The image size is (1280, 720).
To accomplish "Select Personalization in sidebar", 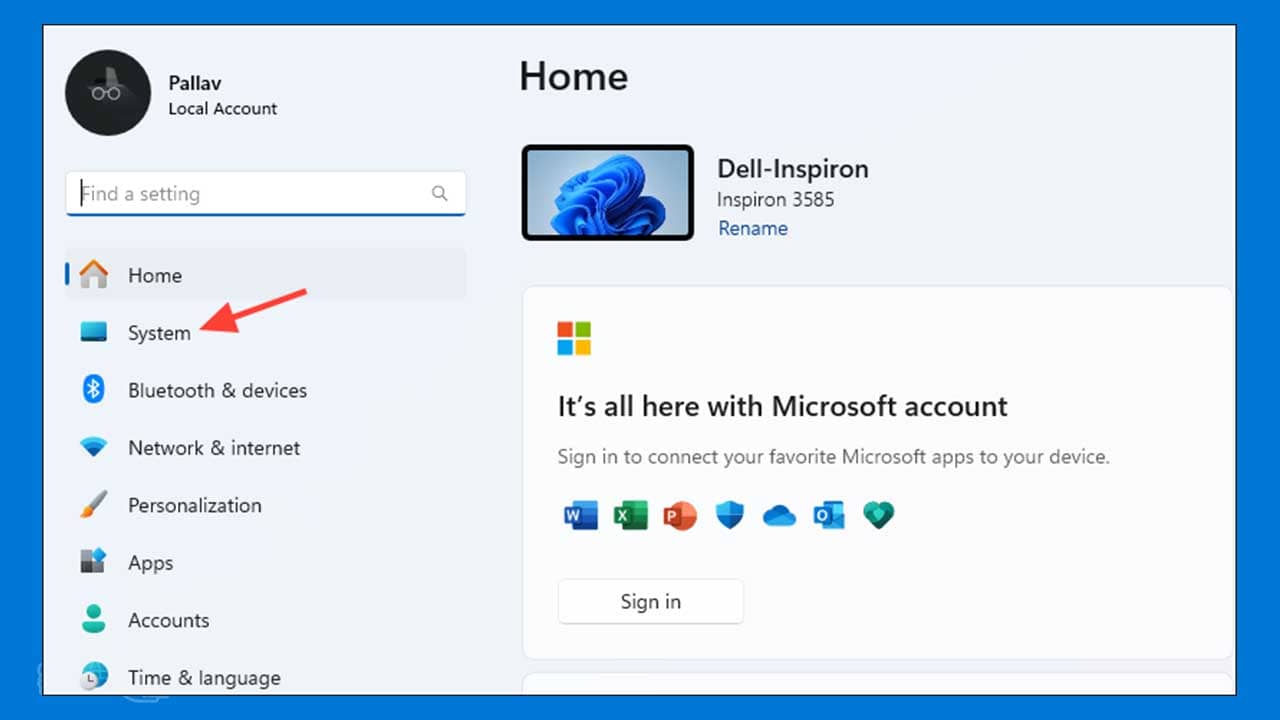I will point(266,505).
